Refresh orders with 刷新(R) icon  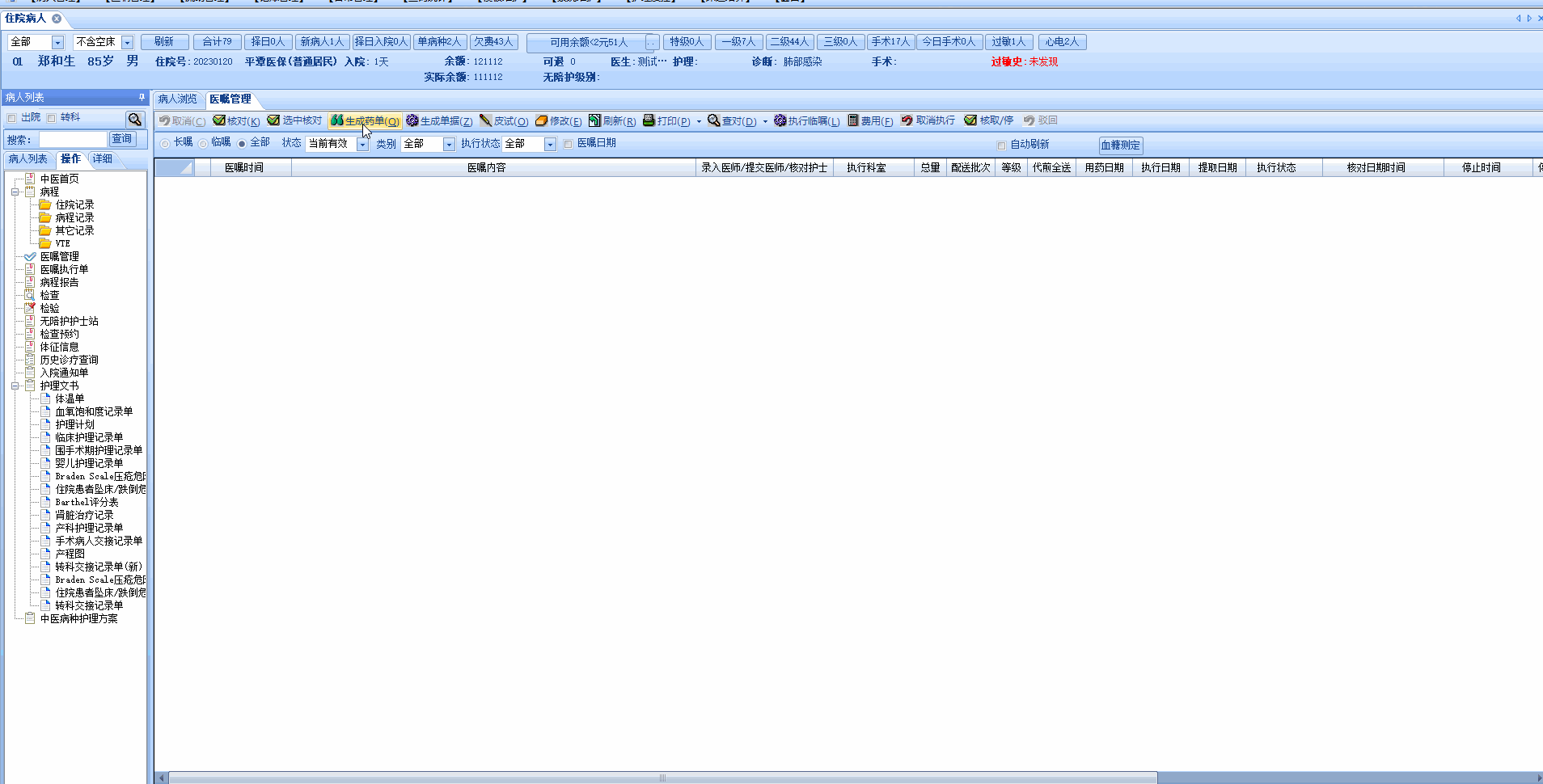595,120
